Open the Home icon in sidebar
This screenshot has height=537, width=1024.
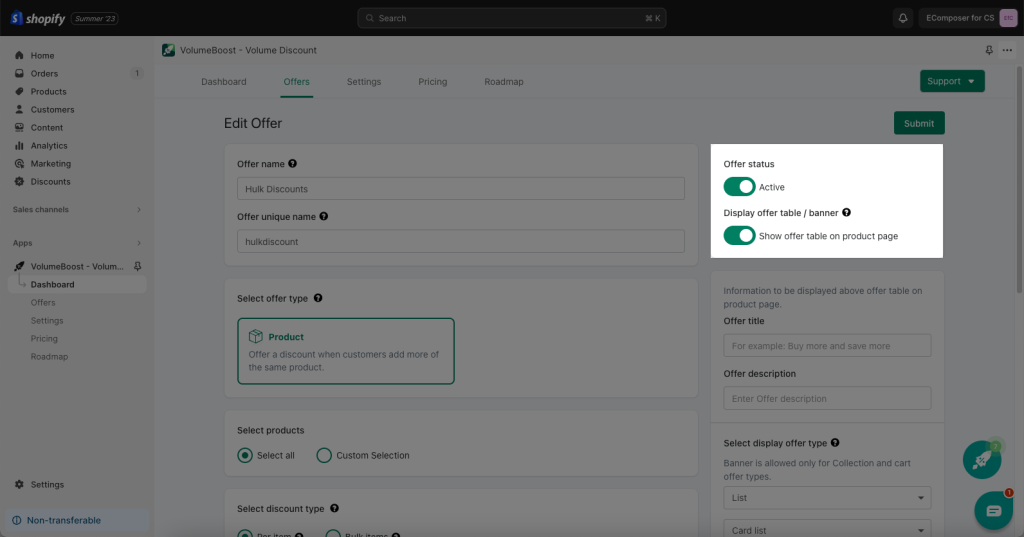pos(19,56)
